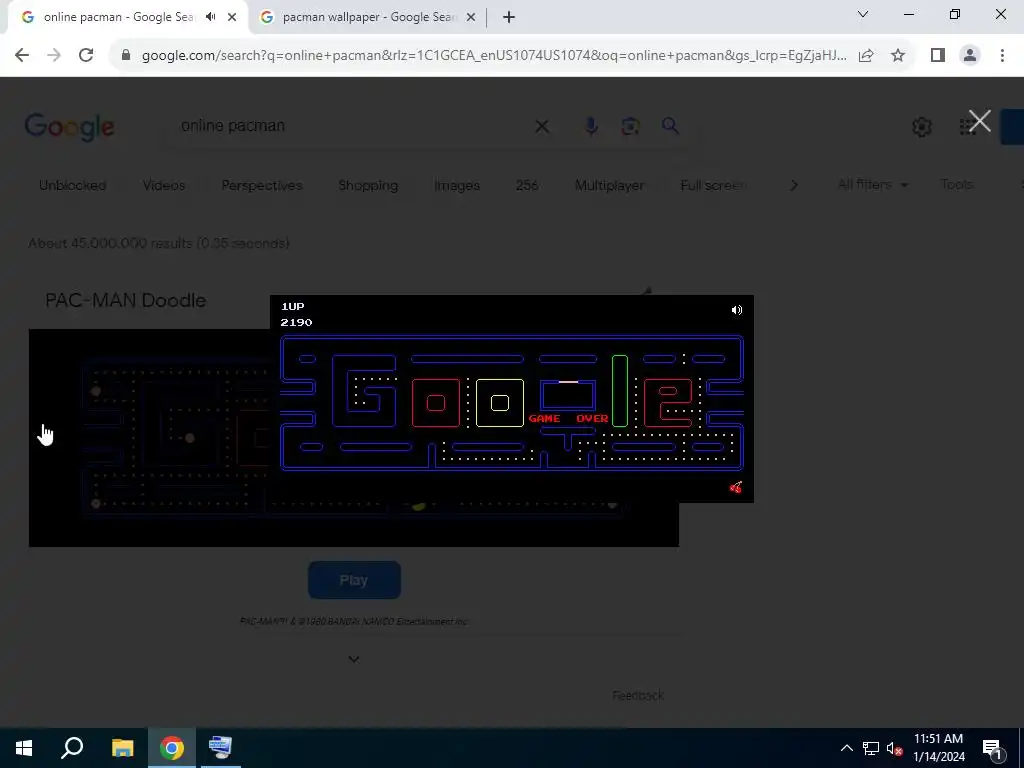Select the Perspectives filter tab
This screenshot has width=1024, height=768.
262,185
